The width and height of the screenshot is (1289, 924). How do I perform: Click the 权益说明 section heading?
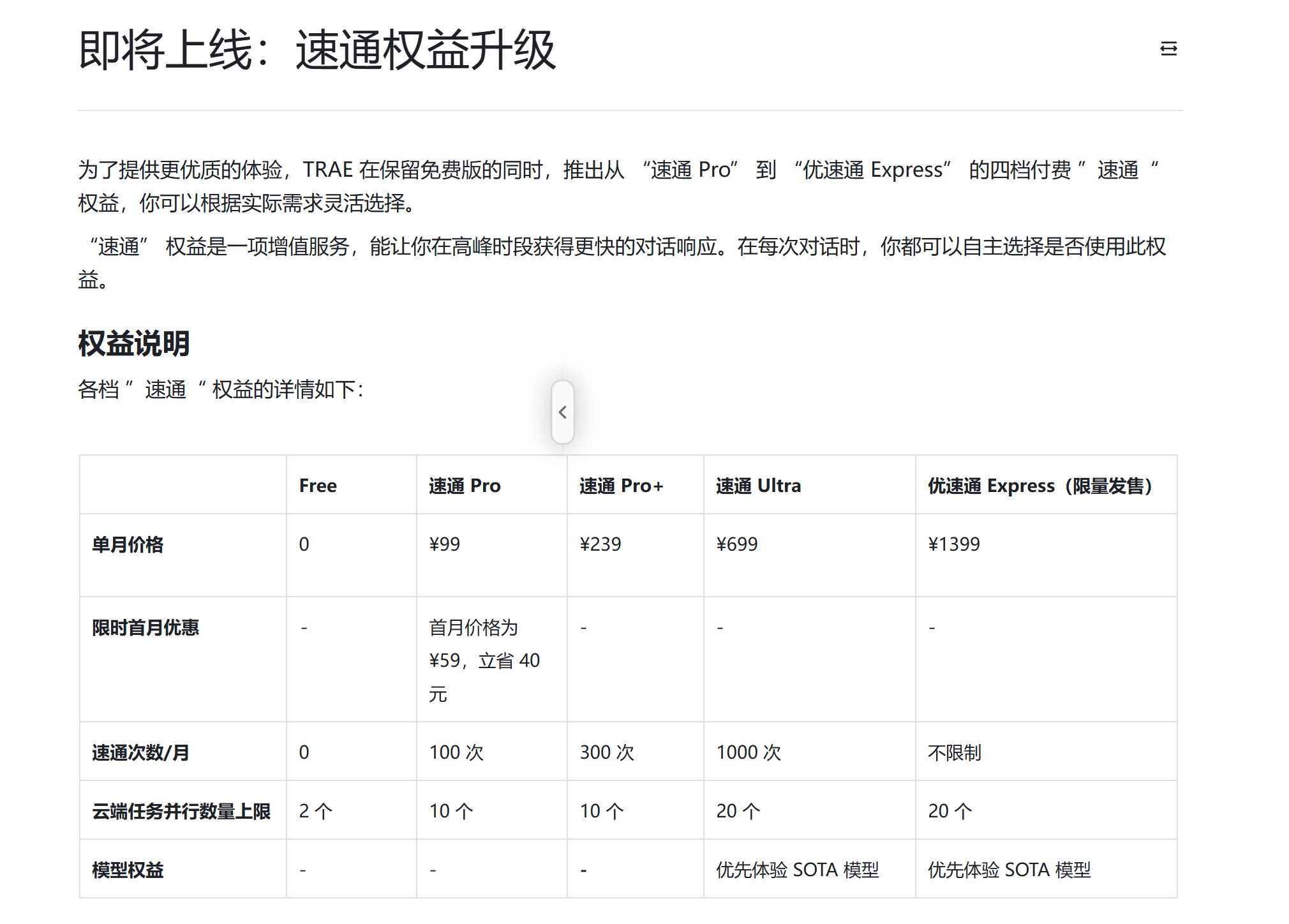134,343
